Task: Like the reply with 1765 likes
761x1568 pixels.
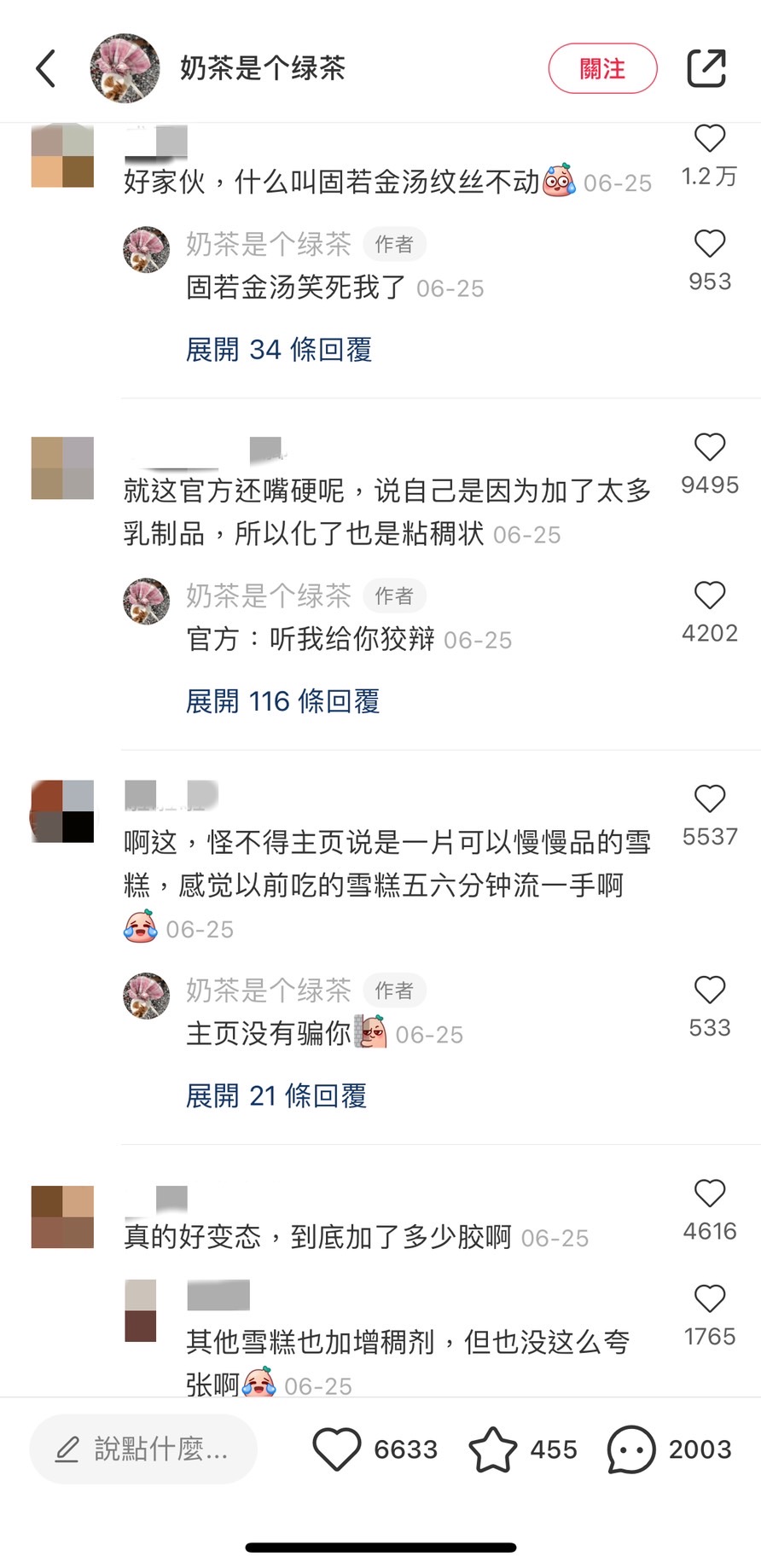Action: (710, 1298)
